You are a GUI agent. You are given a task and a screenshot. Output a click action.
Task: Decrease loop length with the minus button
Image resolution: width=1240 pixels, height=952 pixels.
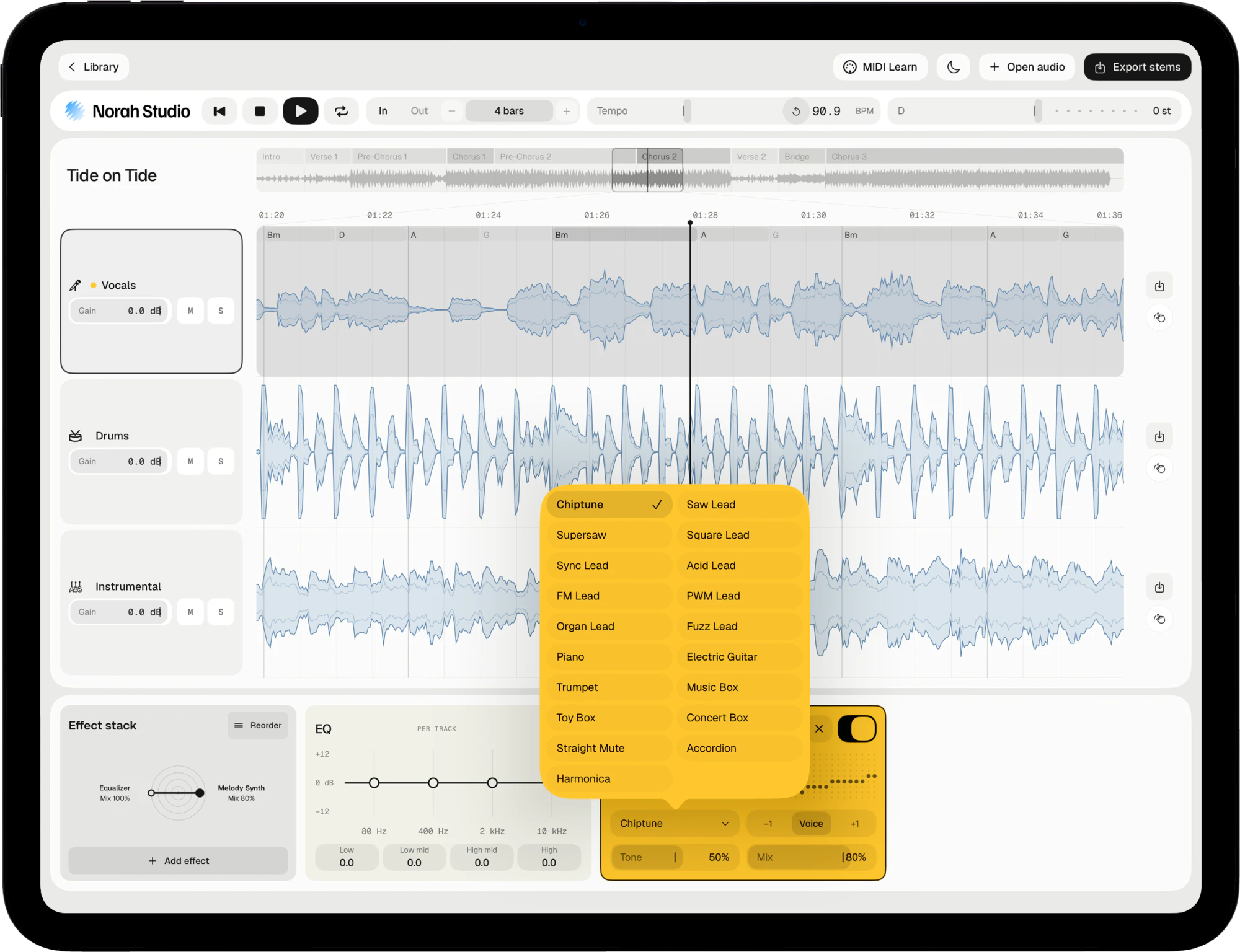pyautogui.click(x=452, y=111)
